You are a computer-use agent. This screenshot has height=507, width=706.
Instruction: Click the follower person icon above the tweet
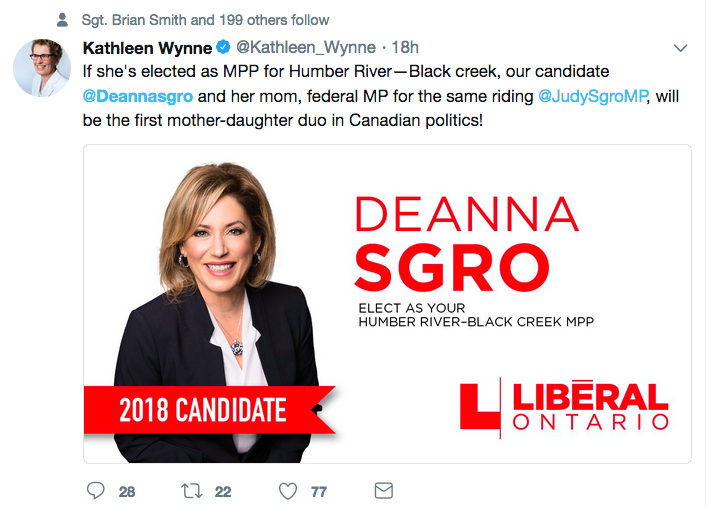click(x=62, y=20)
